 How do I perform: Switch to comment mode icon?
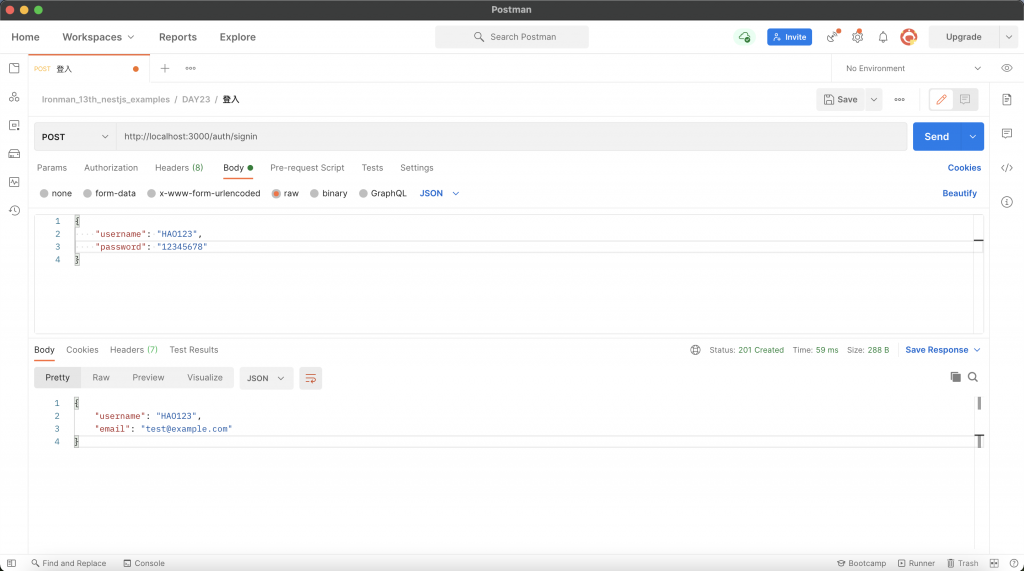point(965,99)
